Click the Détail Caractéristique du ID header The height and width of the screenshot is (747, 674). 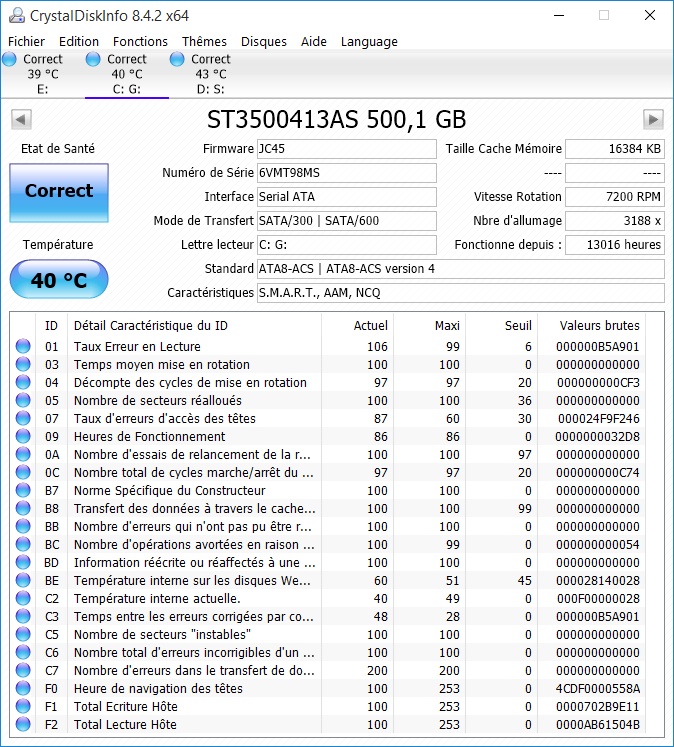tap(194, 325)
